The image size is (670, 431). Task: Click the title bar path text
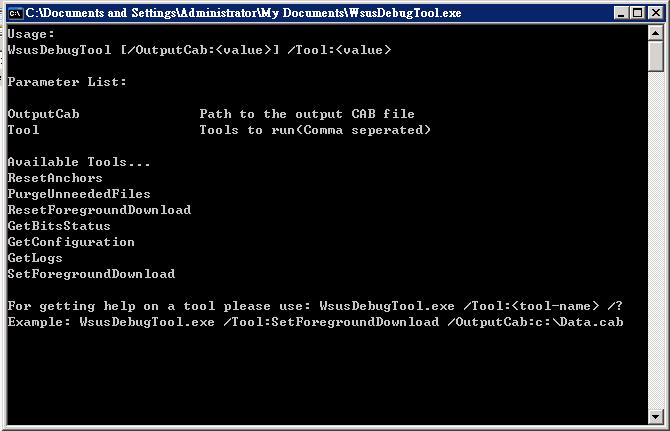tap(244, 13)
